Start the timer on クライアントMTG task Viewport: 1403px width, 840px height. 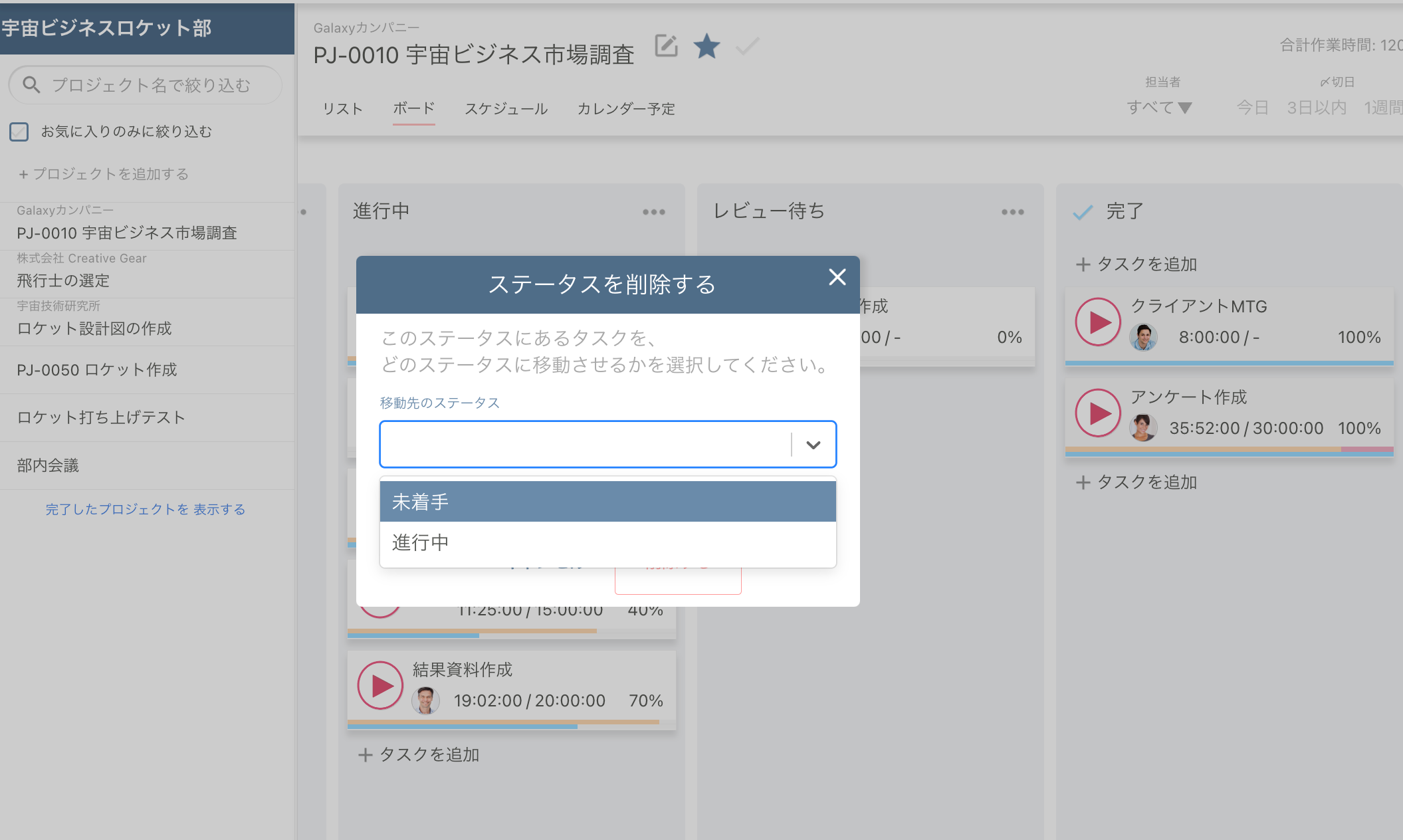coord(1097,322)
